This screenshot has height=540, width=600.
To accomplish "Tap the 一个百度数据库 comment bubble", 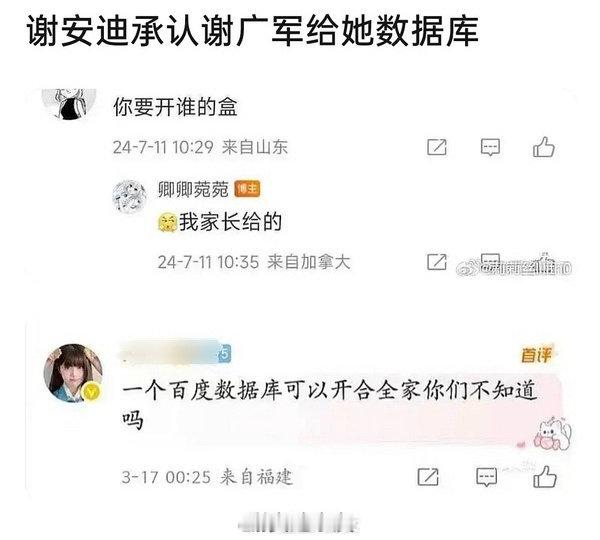I will [342, 408].
